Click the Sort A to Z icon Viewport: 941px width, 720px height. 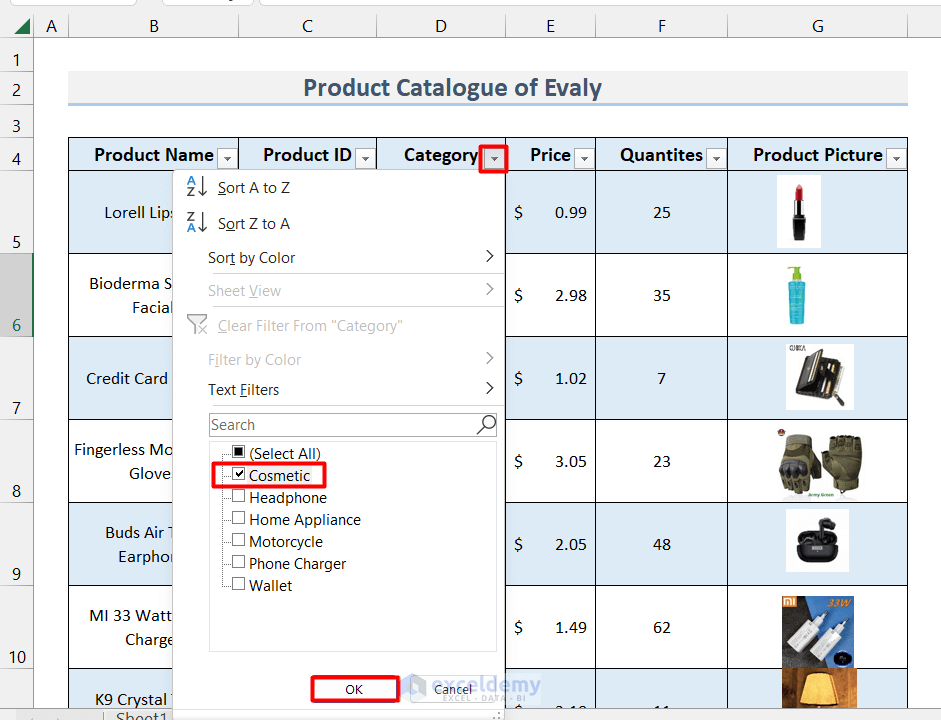(x=197, y=187)
